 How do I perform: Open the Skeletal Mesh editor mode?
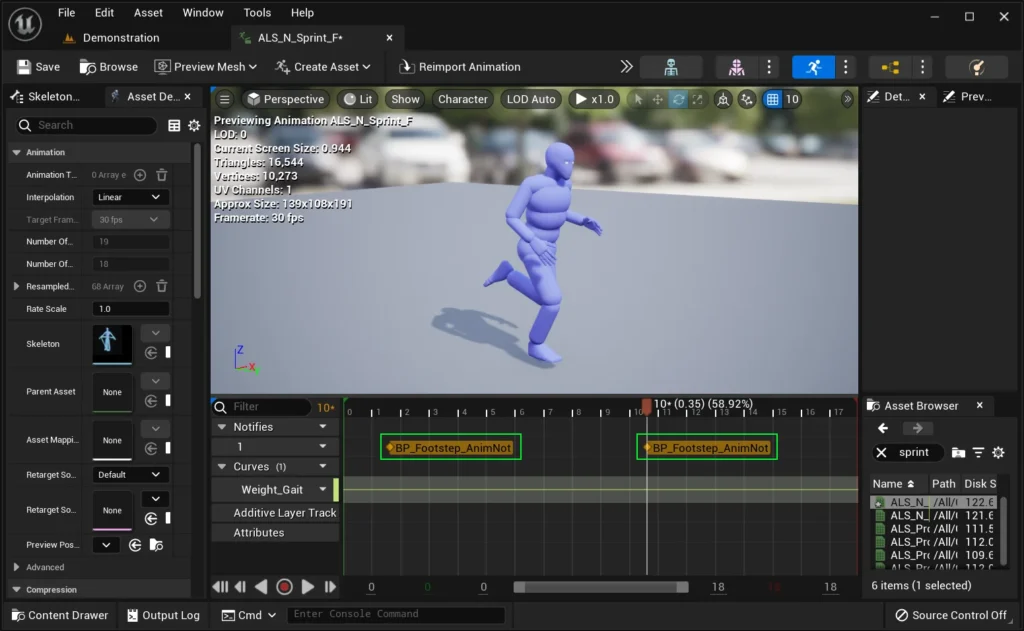(x=737, y=67)
